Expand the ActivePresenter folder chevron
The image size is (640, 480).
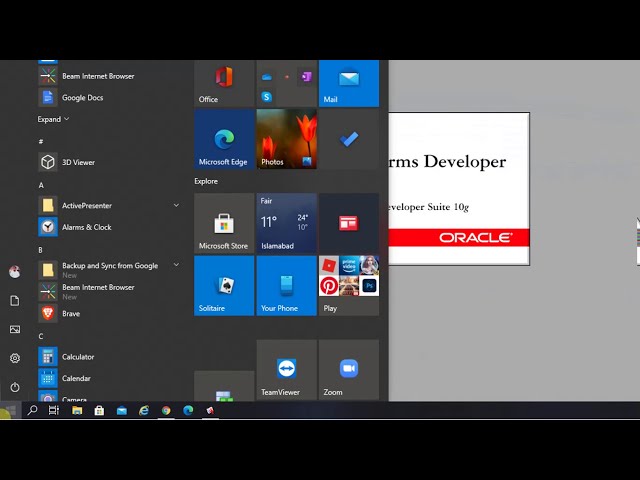176,205
